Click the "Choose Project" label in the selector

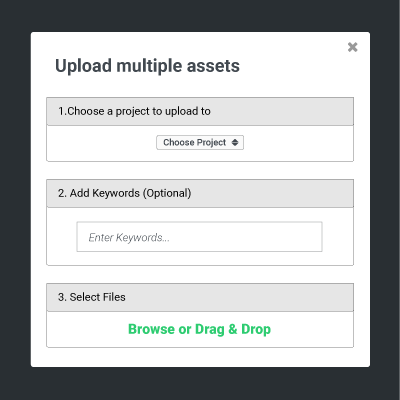point(195,142)
